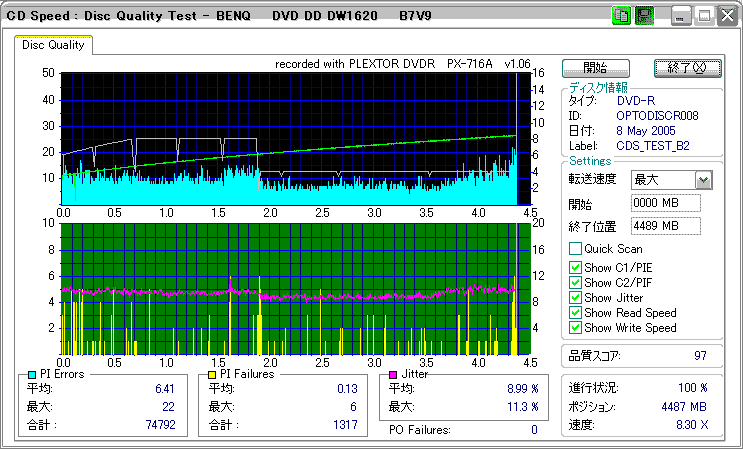Screen dimensions: 743x449
Task: Uncheck Show Write Speed
Action: 575,328
